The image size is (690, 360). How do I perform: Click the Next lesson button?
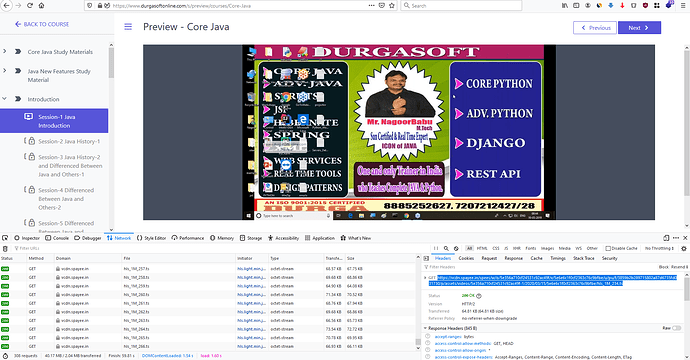click(639, 27)
